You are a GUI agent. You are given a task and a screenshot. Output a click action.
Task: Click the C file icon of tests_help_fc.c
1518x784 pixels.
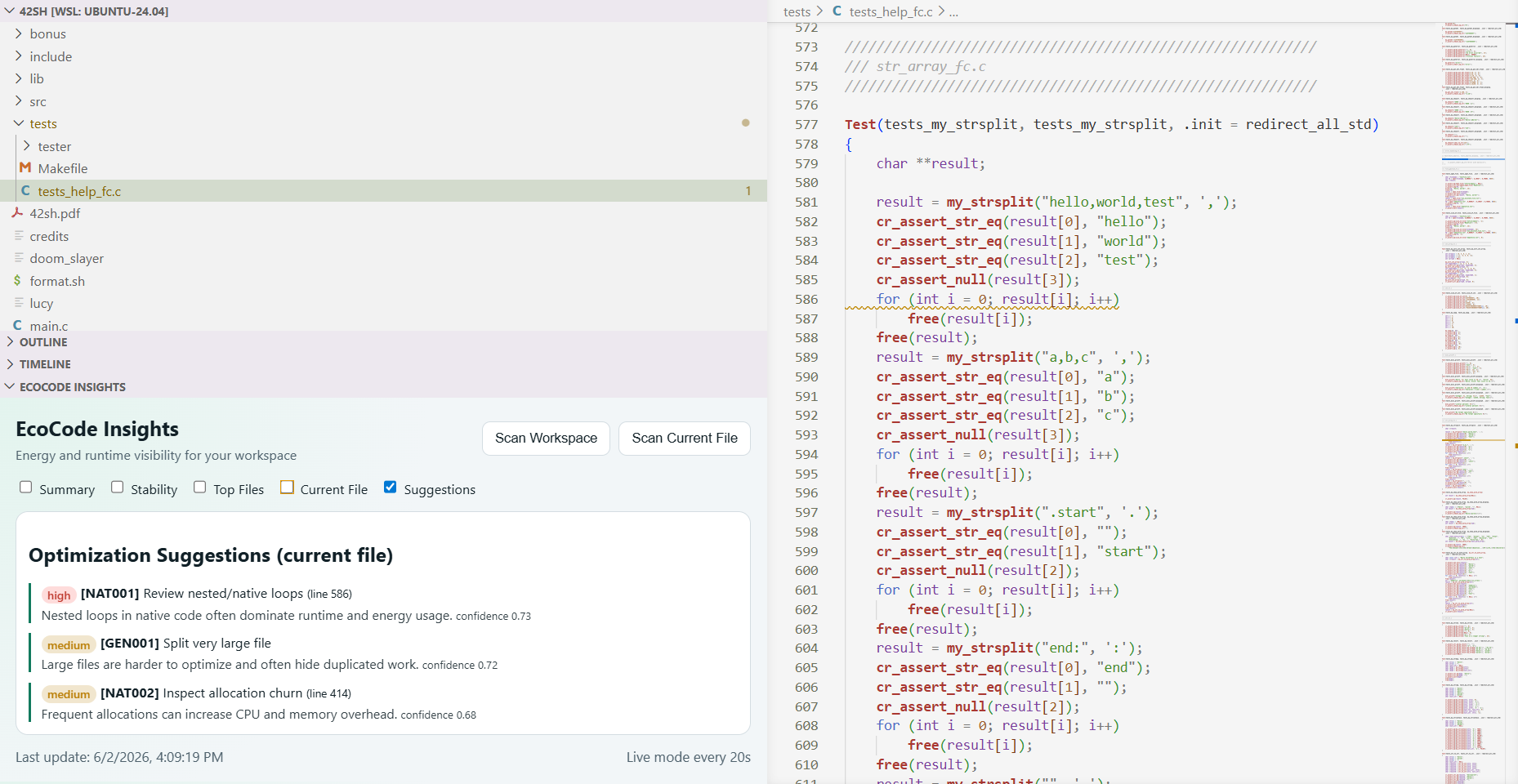tap(25, 190)
